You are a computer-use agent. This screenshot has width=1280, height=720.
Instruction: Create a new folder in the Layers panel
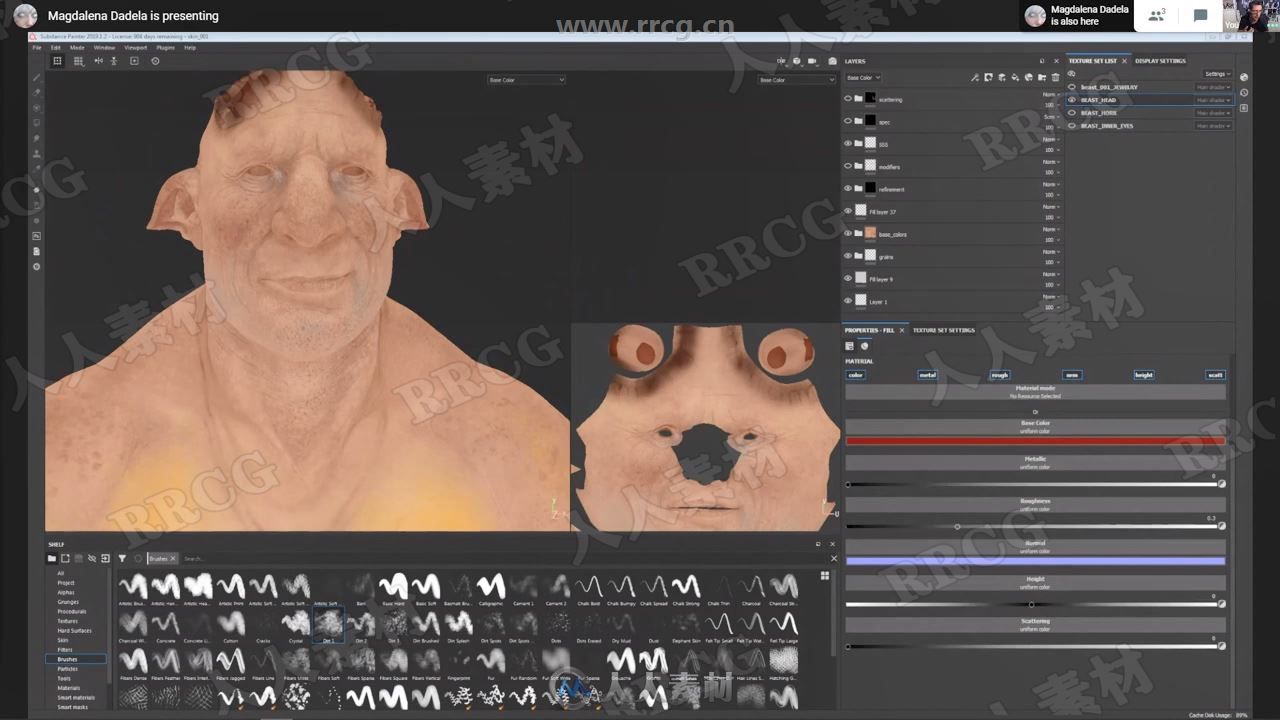[1042, 77]
